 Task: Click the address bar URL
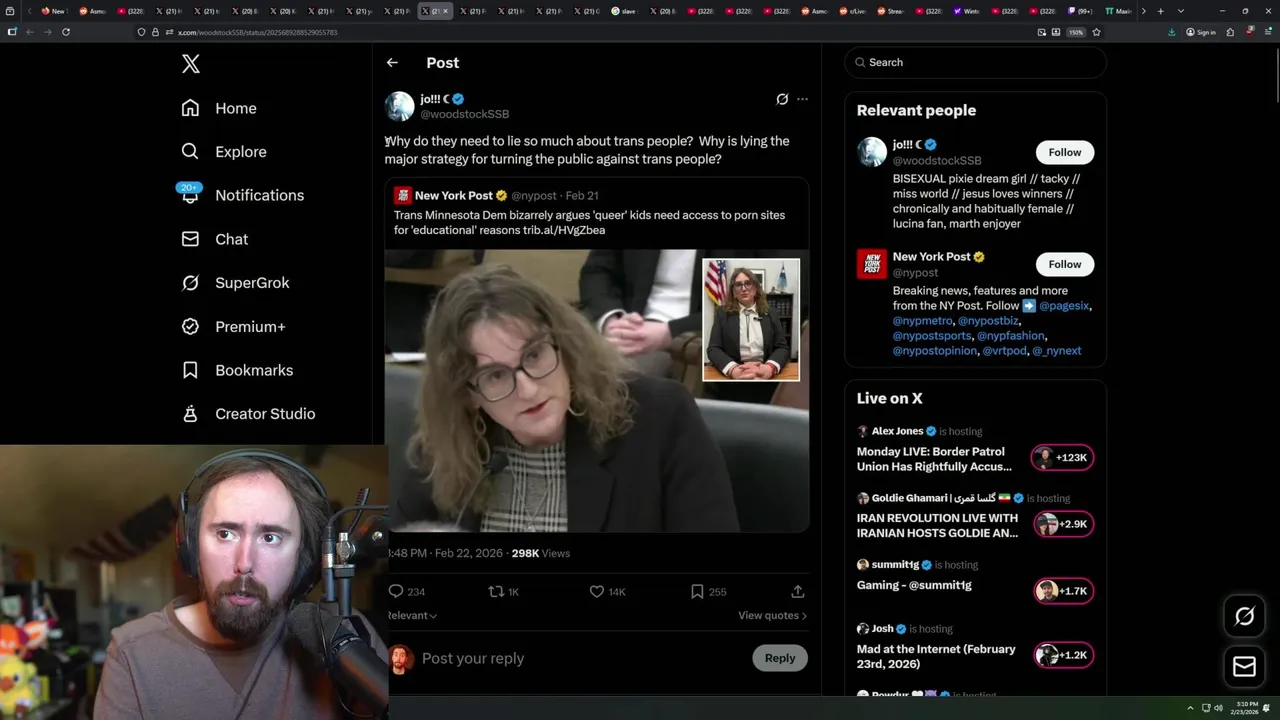click(258, 32)
